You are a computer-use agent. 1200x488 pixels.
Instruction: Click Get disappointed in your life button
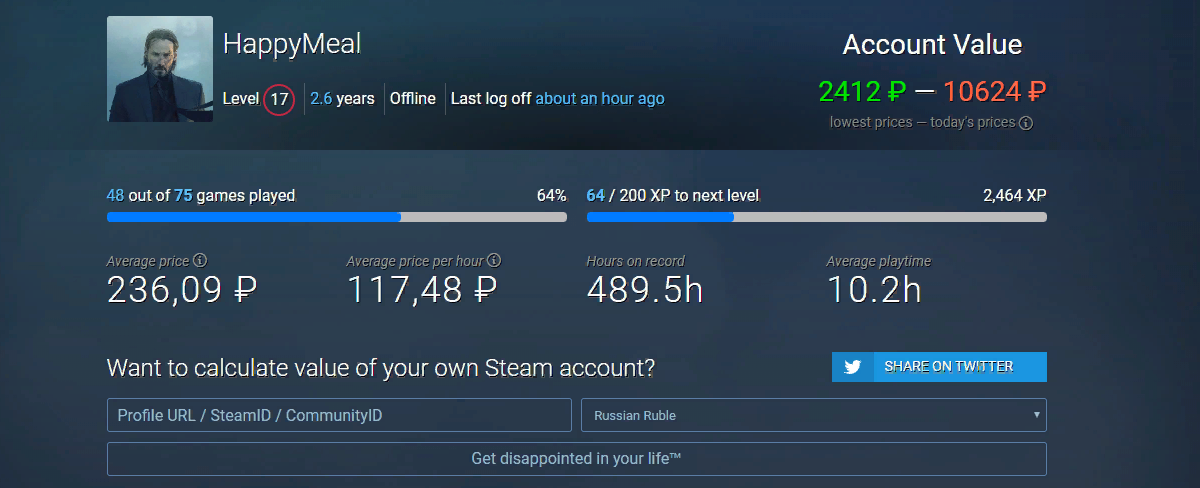(x=577, y=459)
